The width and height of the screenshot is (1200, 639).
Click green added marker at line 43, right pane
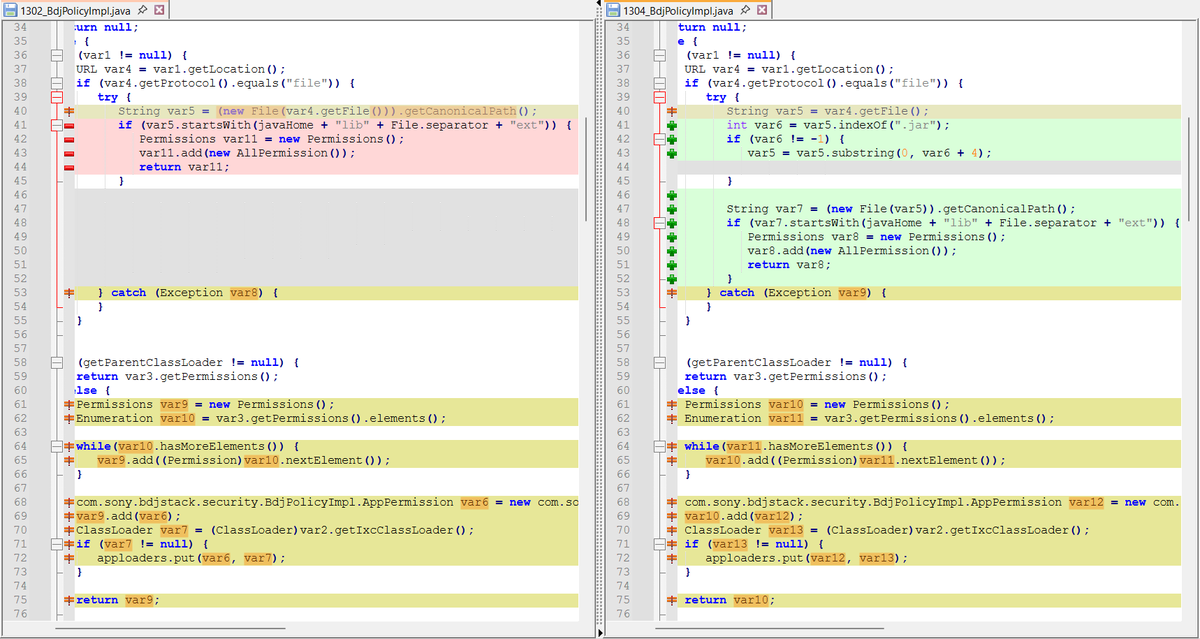[673, 153]
